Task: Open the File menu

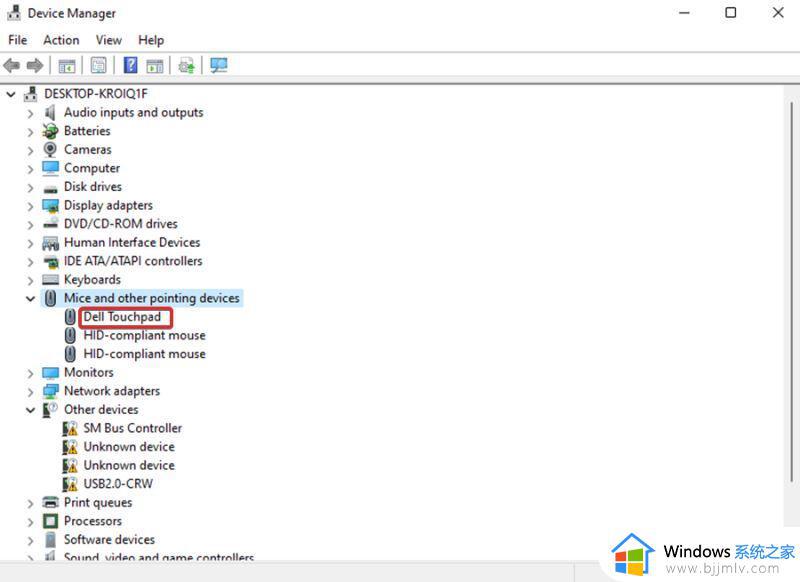Action: 18,40
